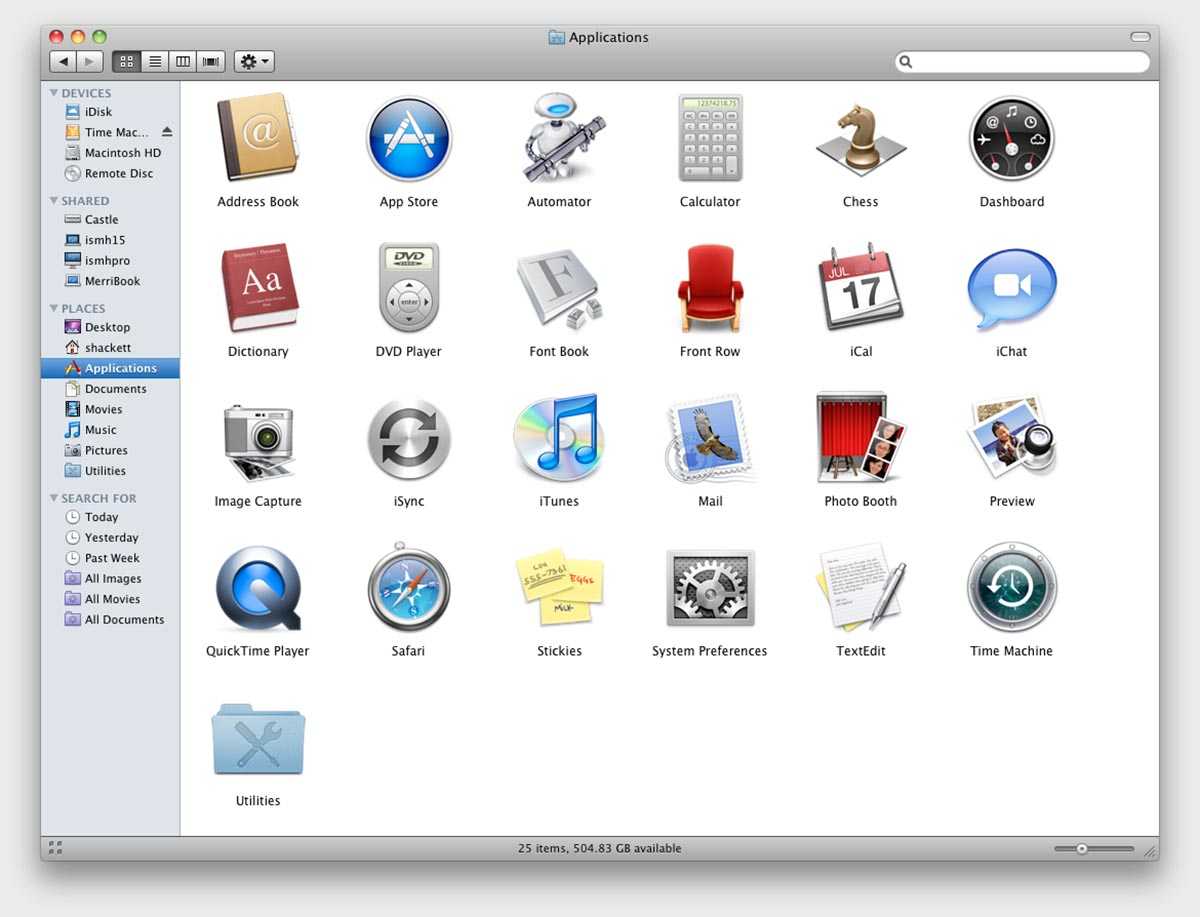
Task: Switch to column view mode
Action: pyautogui.click(x=182, y=62)
